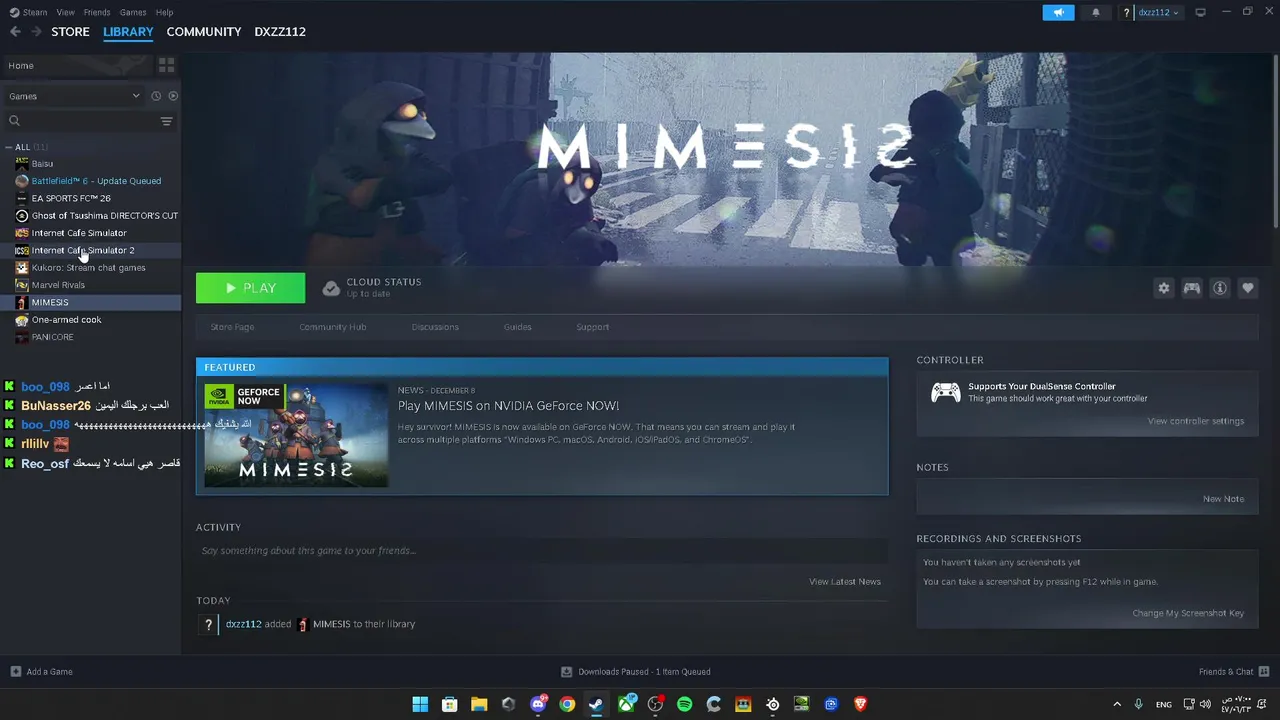
Task: Click the DualSense controller icon
Action: point(945,392)
